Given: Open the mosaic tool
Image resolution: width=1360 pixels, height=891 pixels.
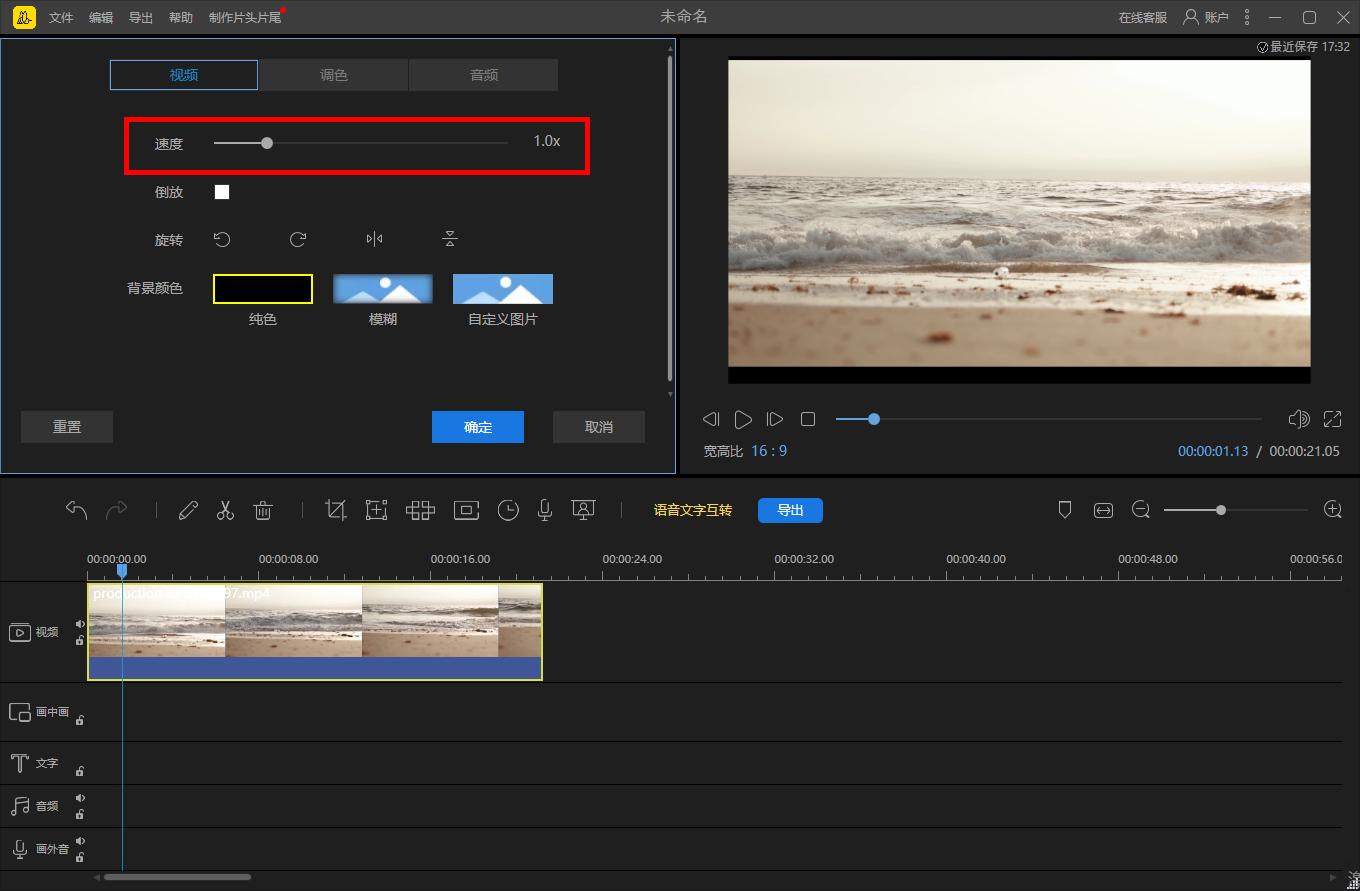Looking at the screenshot, I should 420,510.
